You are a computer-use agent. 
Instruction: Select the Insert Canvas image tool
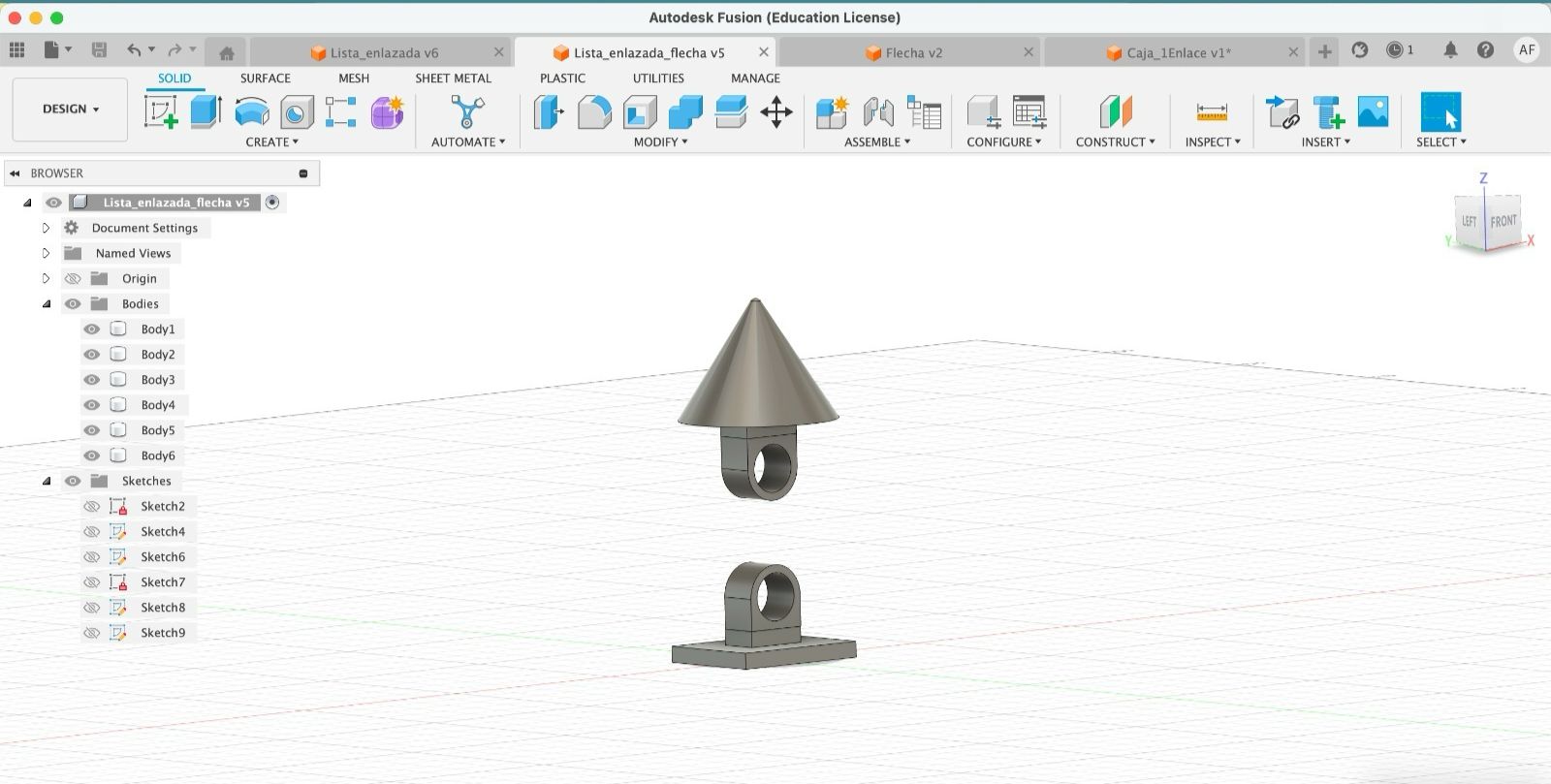[x=1373, y=112]
